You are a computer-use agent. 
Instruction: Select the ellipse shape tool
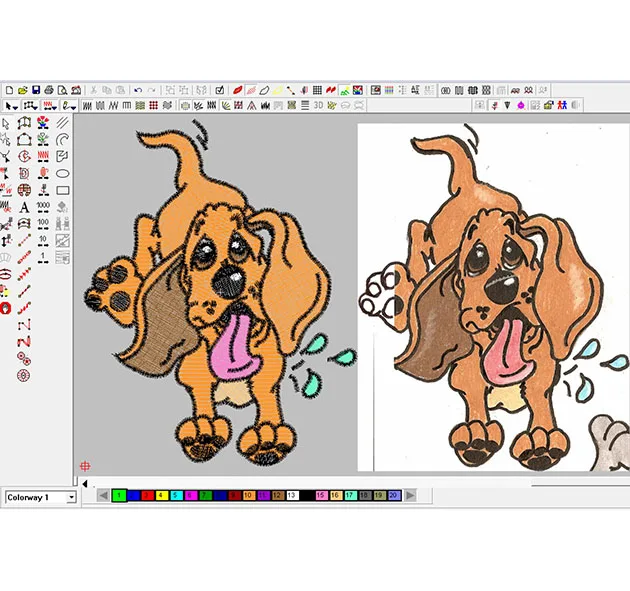[62, 173]
